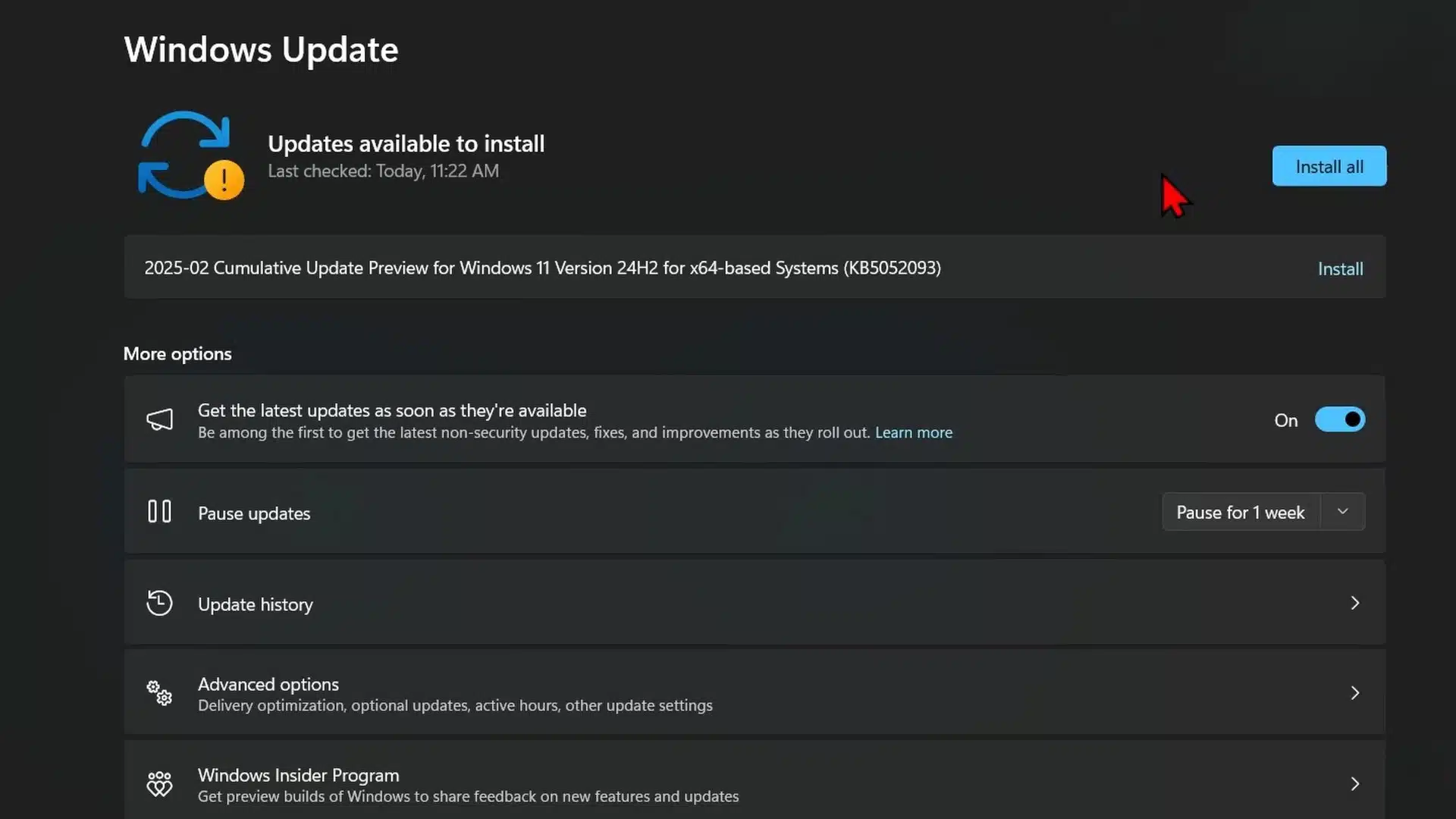The height and width of the screenshot is (819, 1456).
Task: Click 'Get preview builds of Windows' description
Action: pos(468,796)
